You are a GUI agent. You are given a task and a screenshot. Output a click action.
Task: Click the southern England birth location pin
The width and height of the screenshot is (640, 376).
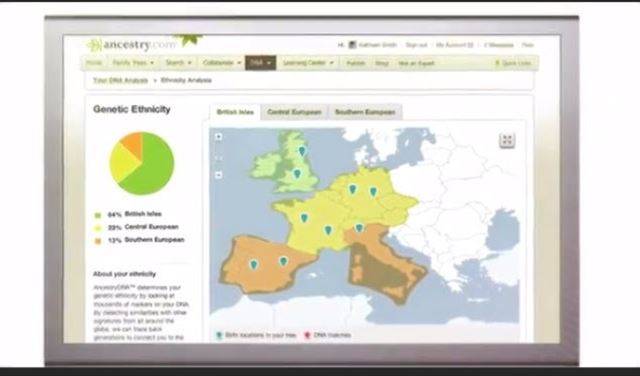tap(297, 174)
